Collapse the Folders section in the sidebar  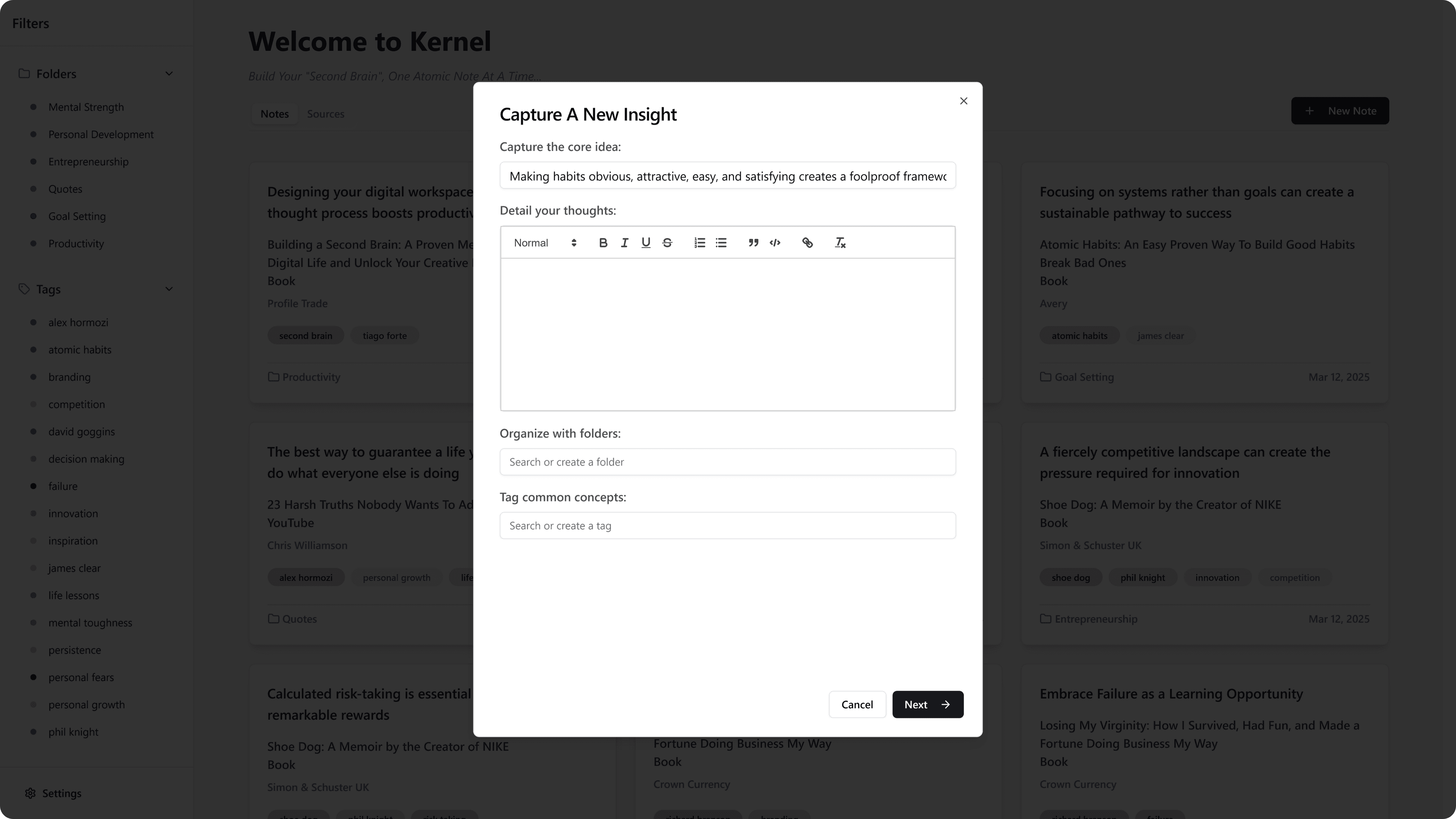click(169, 74)
